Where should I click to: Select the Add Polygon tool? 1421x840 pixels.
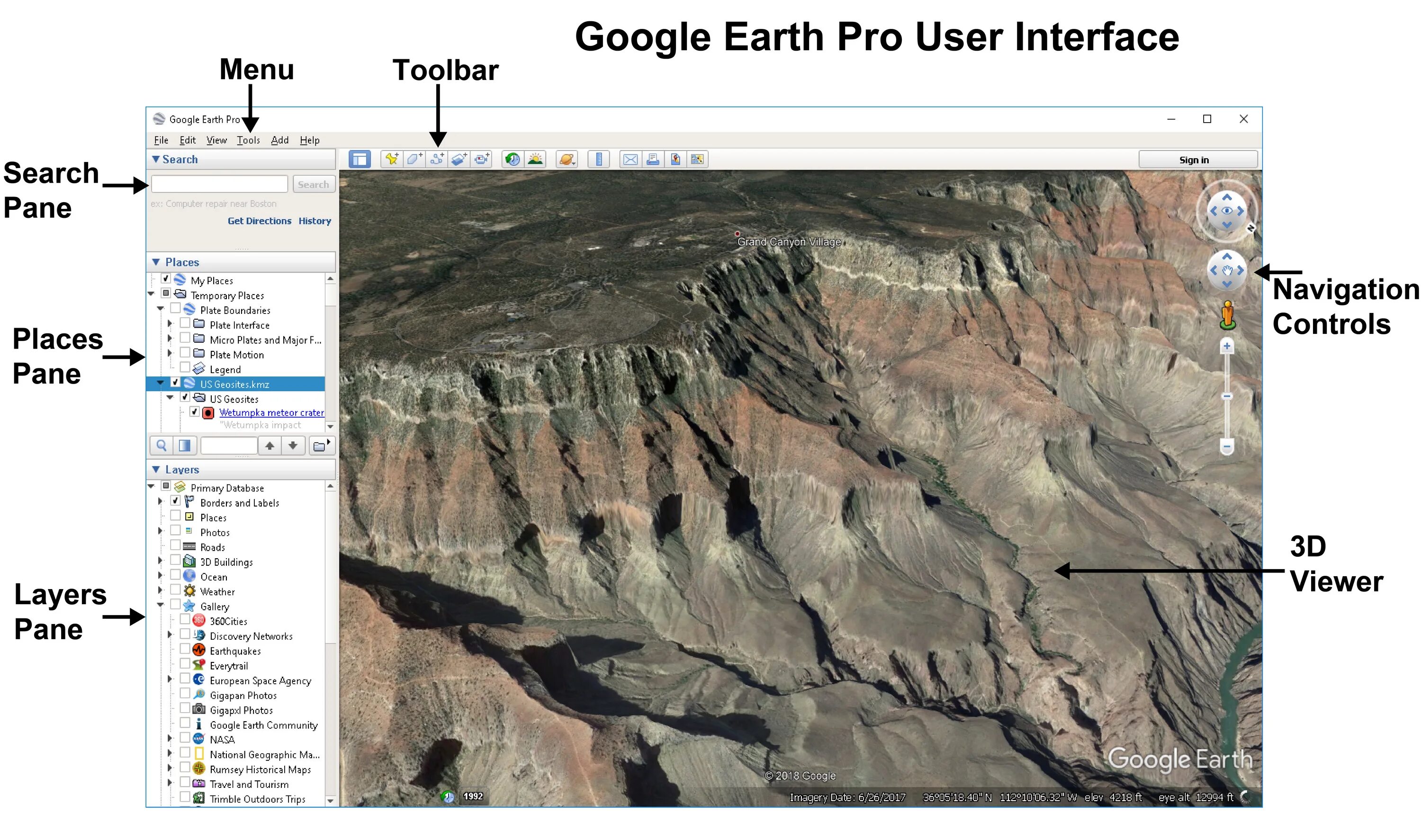click(414, 160)
